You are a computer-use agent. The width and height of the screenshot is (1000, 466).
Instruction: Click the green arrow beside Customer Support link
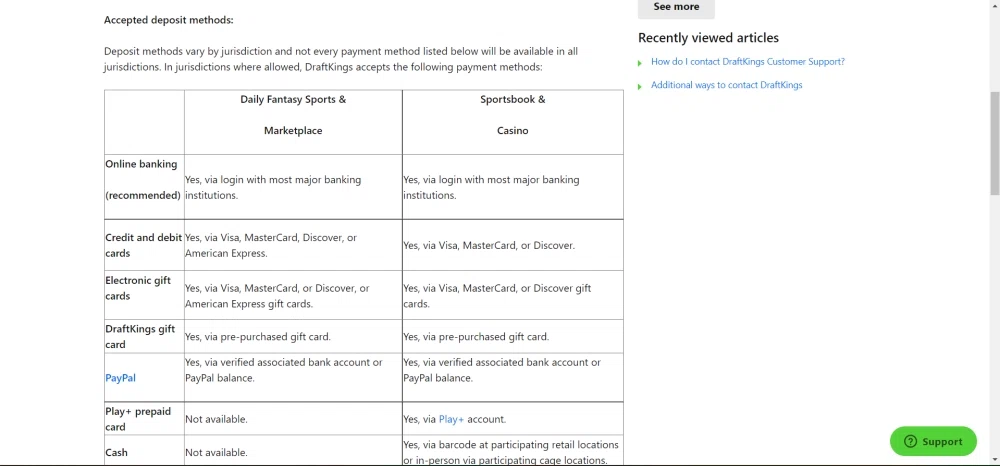coord(640,63)
